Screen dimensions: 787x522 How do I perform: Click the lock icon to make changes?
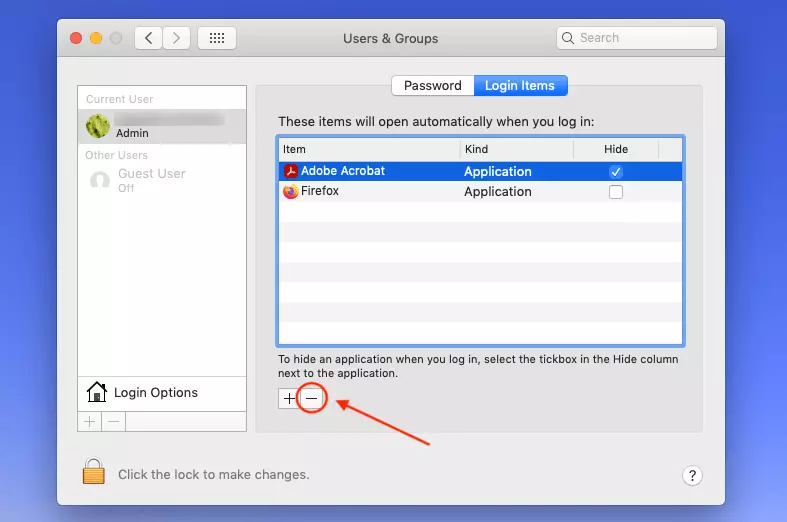pyautogui.click(x=94, y=472)
